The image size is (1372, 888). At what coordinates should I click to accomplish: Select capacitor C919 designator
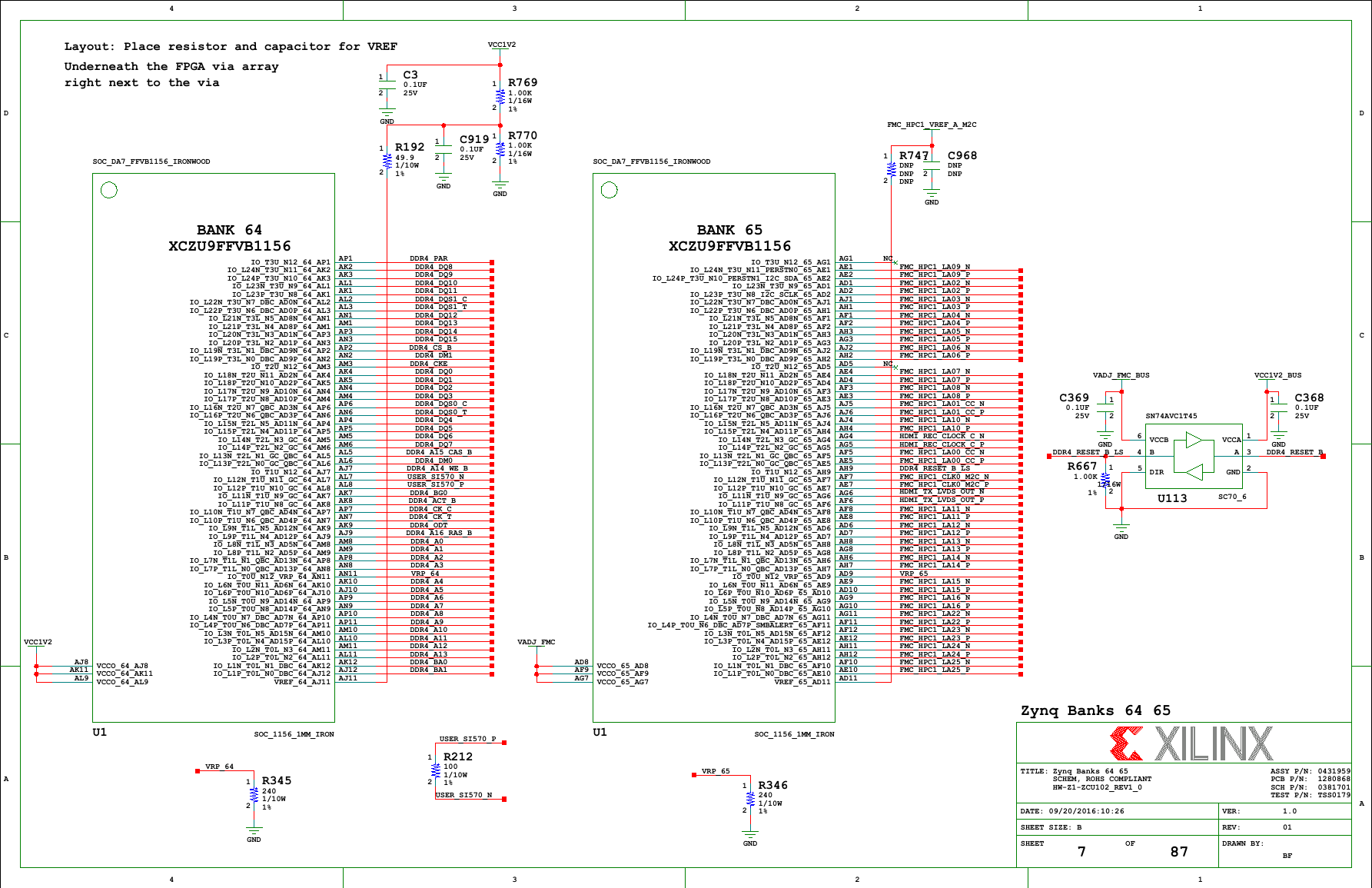point(474,140)
